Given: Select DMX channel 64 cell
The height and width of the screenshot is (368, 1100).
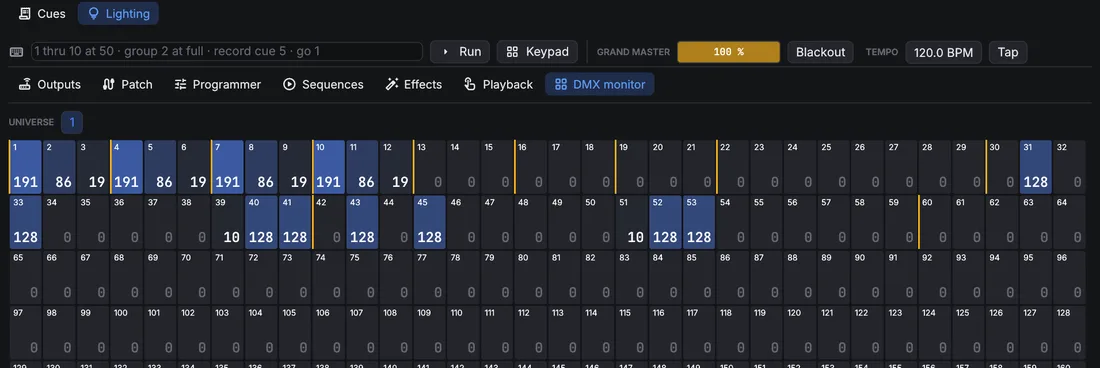Looking at the screenshot, I should [x=1070, y=222].
